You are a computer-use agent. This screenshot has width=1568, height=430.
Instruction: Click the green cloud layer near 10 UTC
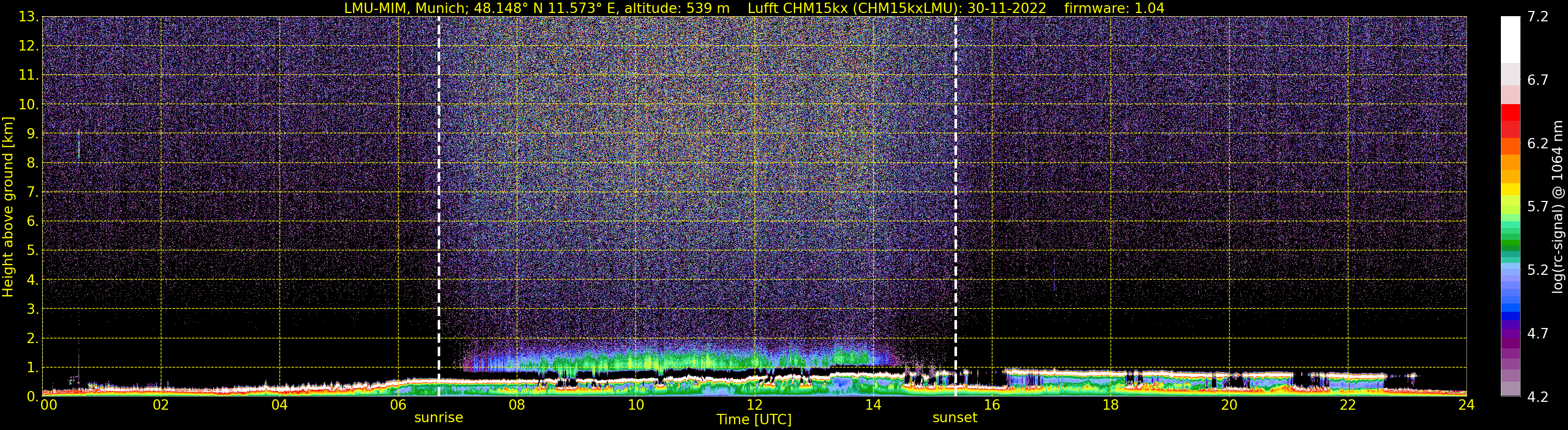click(x=635, y=361)
